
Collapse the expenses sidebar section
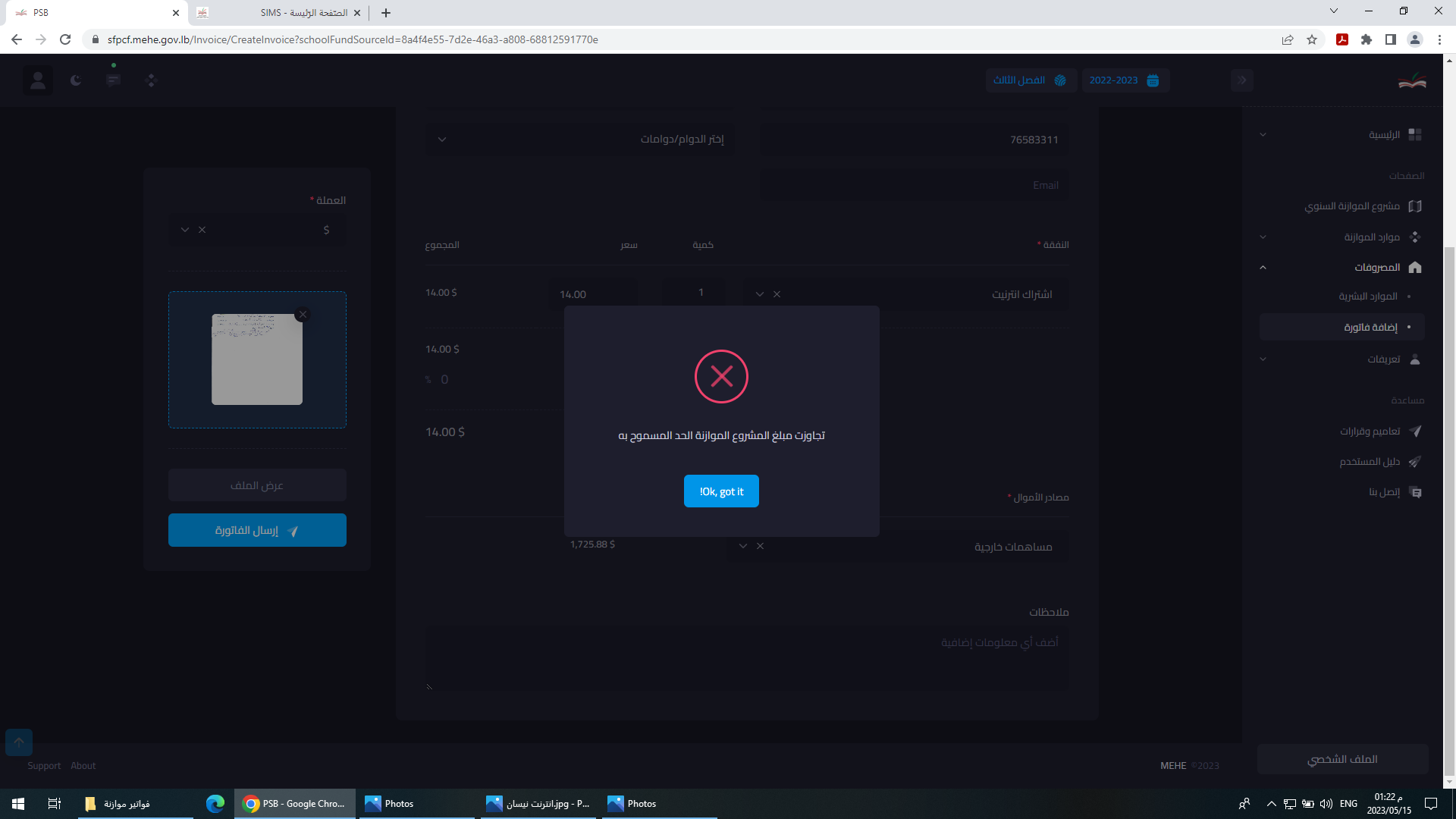pos(1263,268)
